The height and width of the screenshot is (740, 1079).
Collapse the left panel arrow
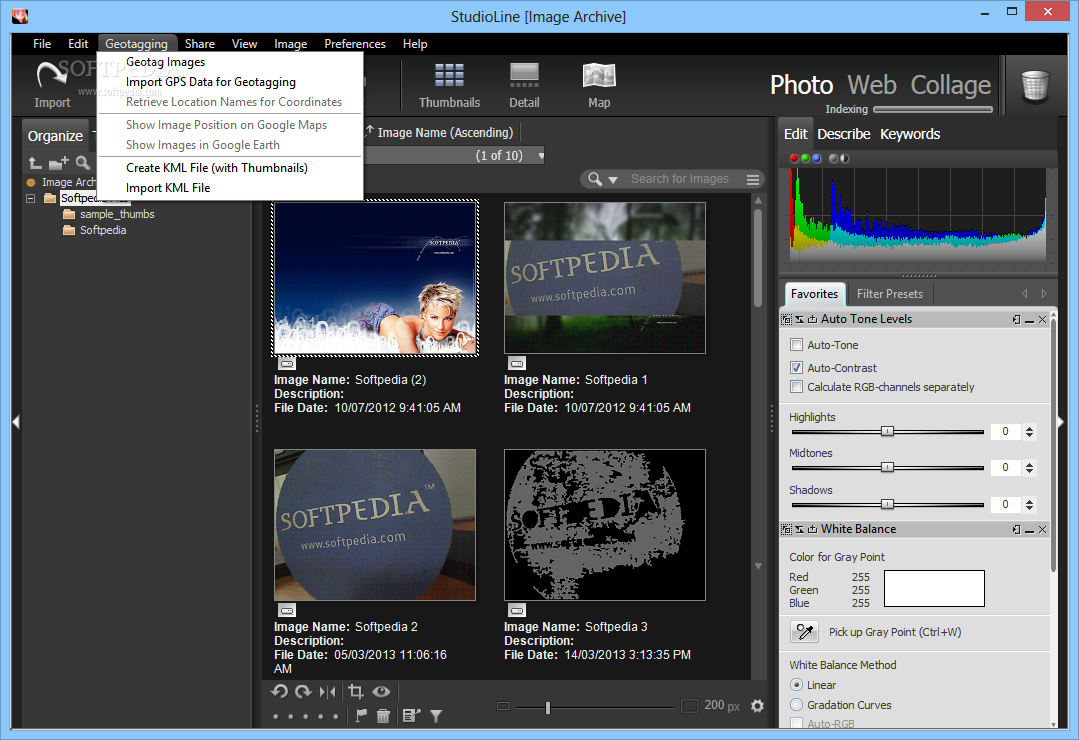click(x=16, y=422)
